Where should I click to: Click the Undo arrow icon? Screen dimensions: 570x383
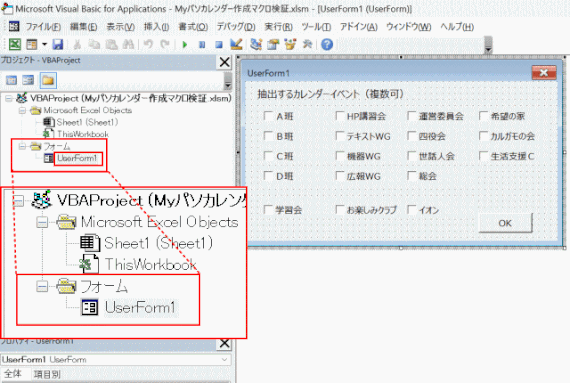tap(148, 44)
